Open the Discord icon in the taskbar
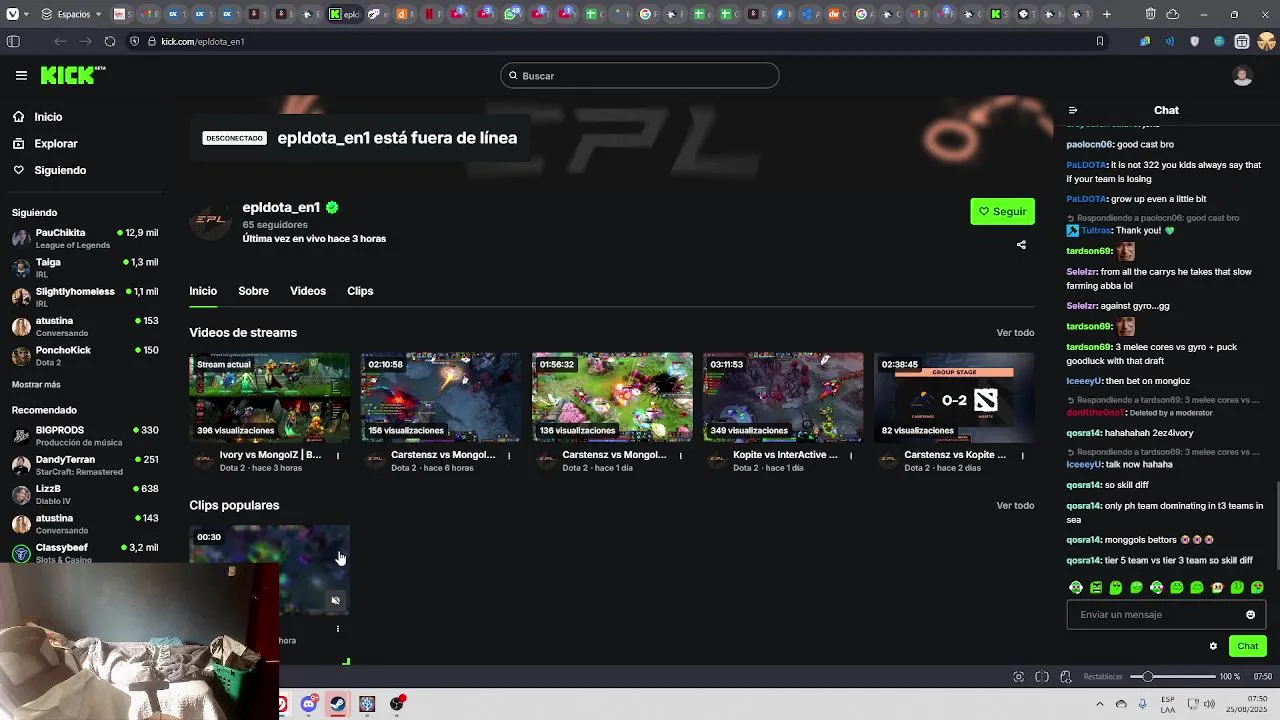Viewport: 1280px width, 720px height. click(x=309, y=704)
